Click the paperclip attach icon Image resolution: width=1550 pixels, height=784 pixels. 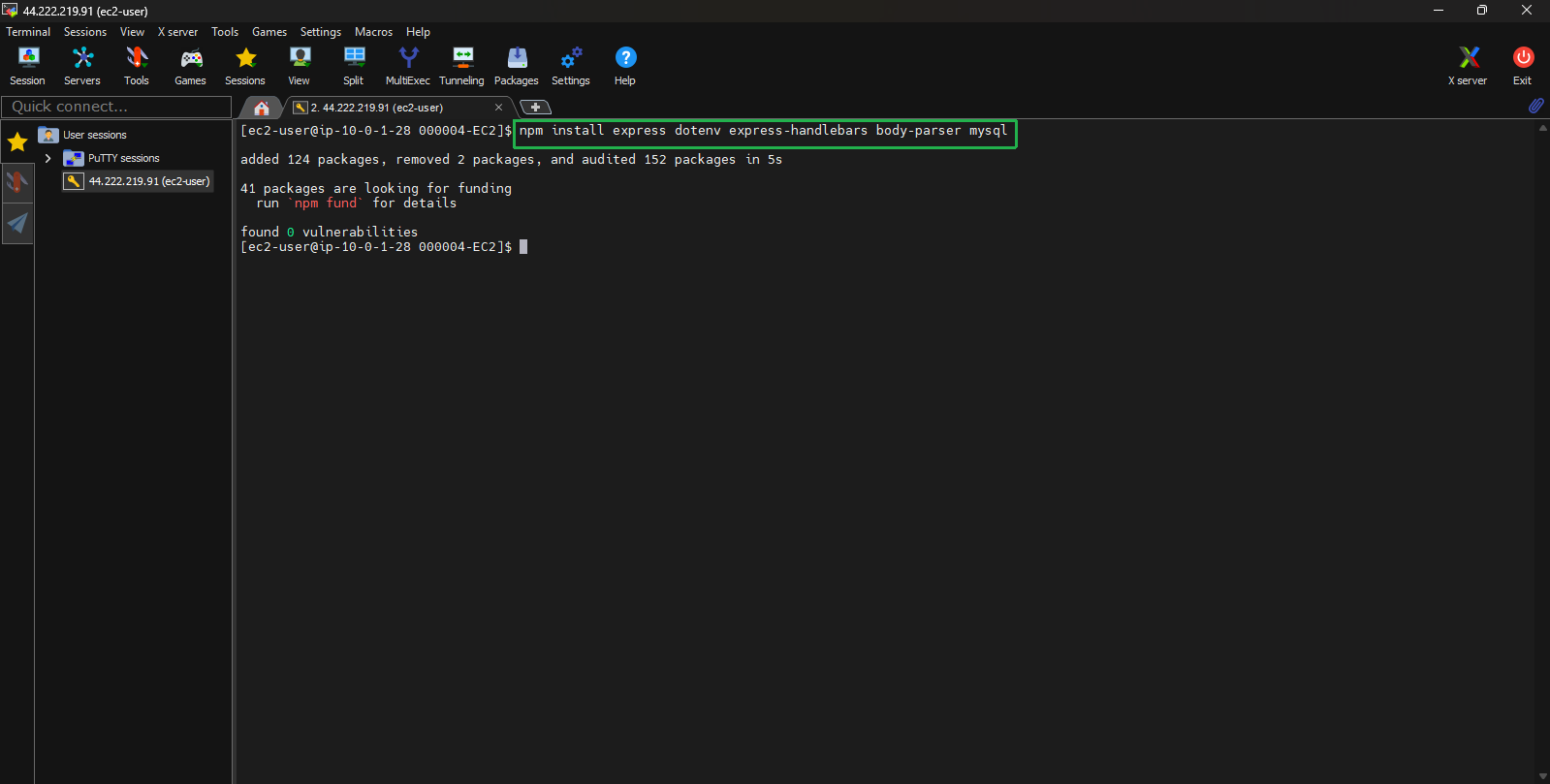[x=1535, y=106]
